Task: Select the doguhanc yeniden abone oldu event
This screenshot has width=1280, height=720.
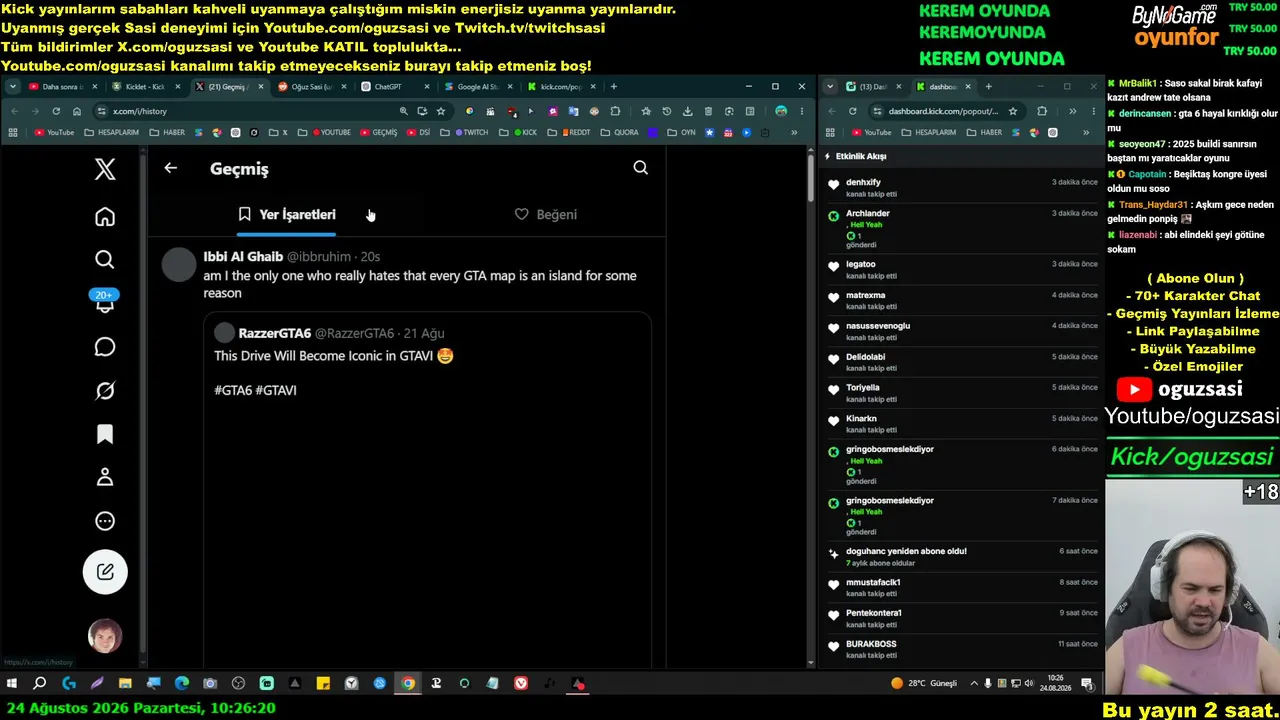Action: click(x=962, y=556)
